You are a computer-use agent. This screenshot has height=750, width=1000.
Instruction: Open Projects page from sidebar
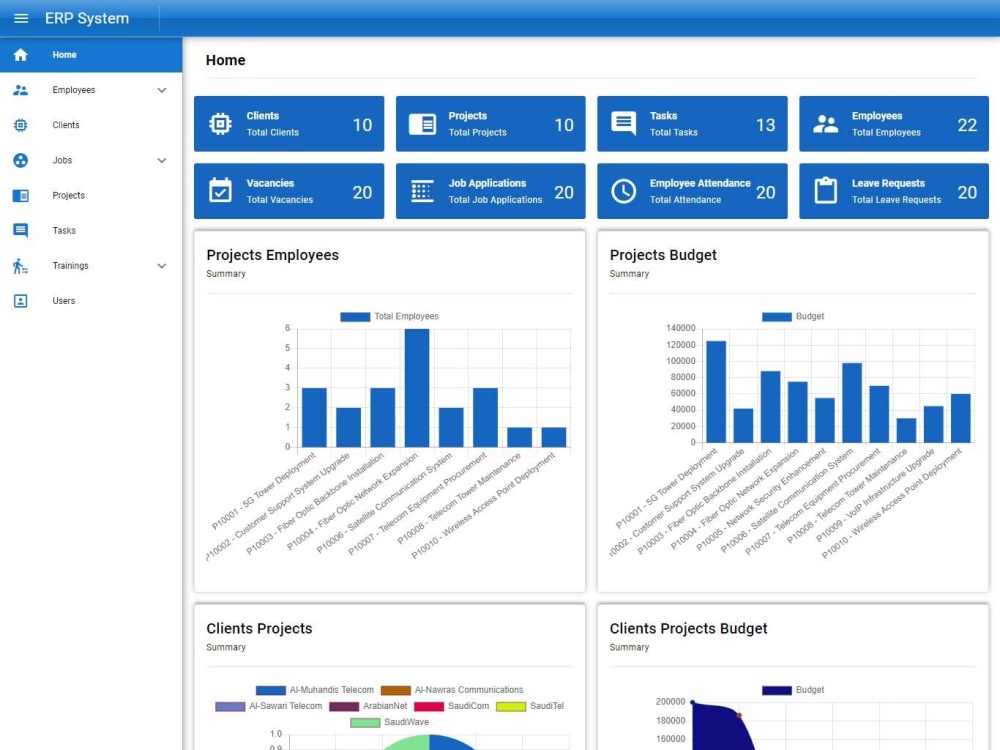click(x=91, y=195)
